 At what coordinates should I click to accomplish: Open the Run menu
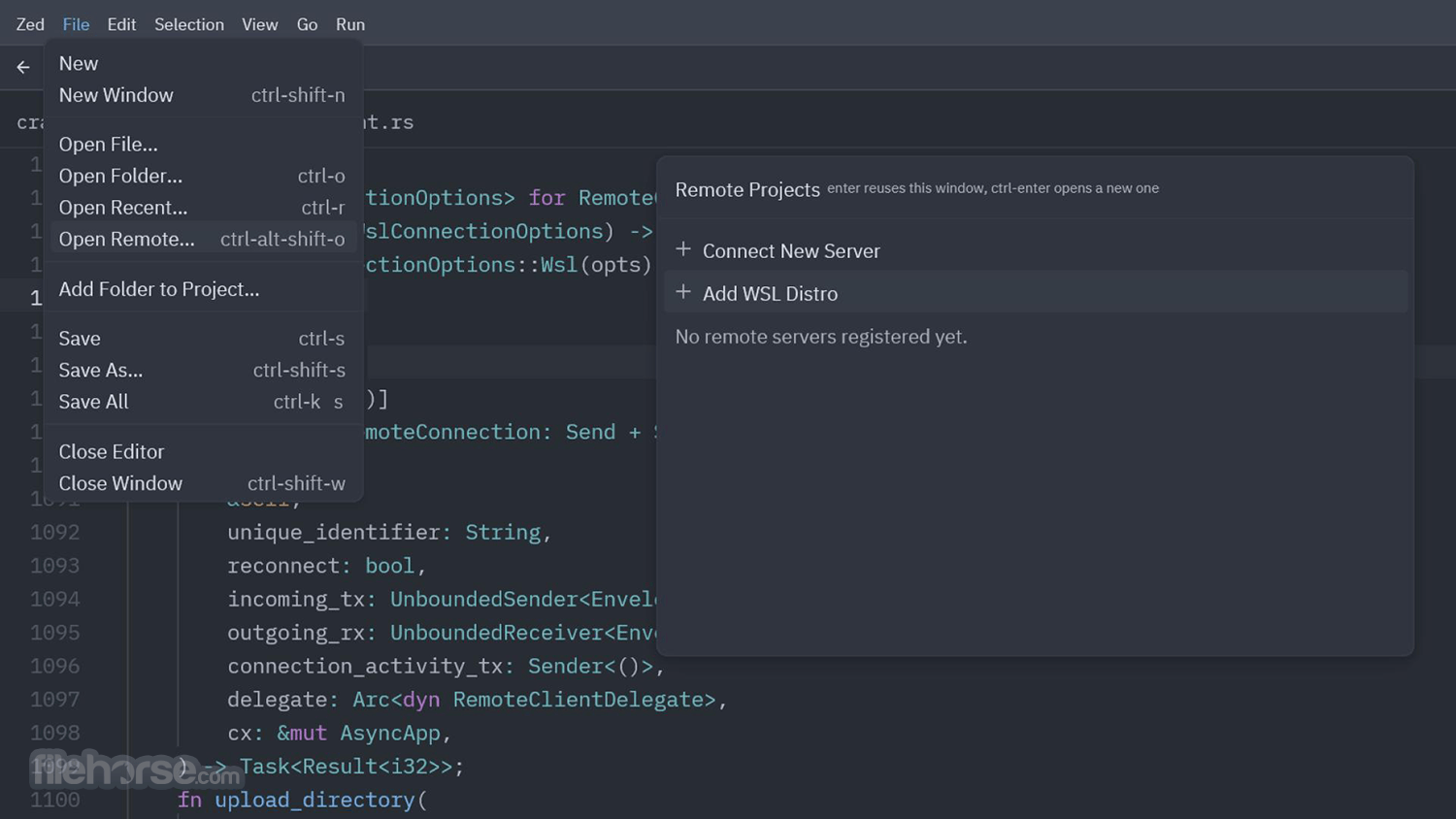(x=350, y=24)
